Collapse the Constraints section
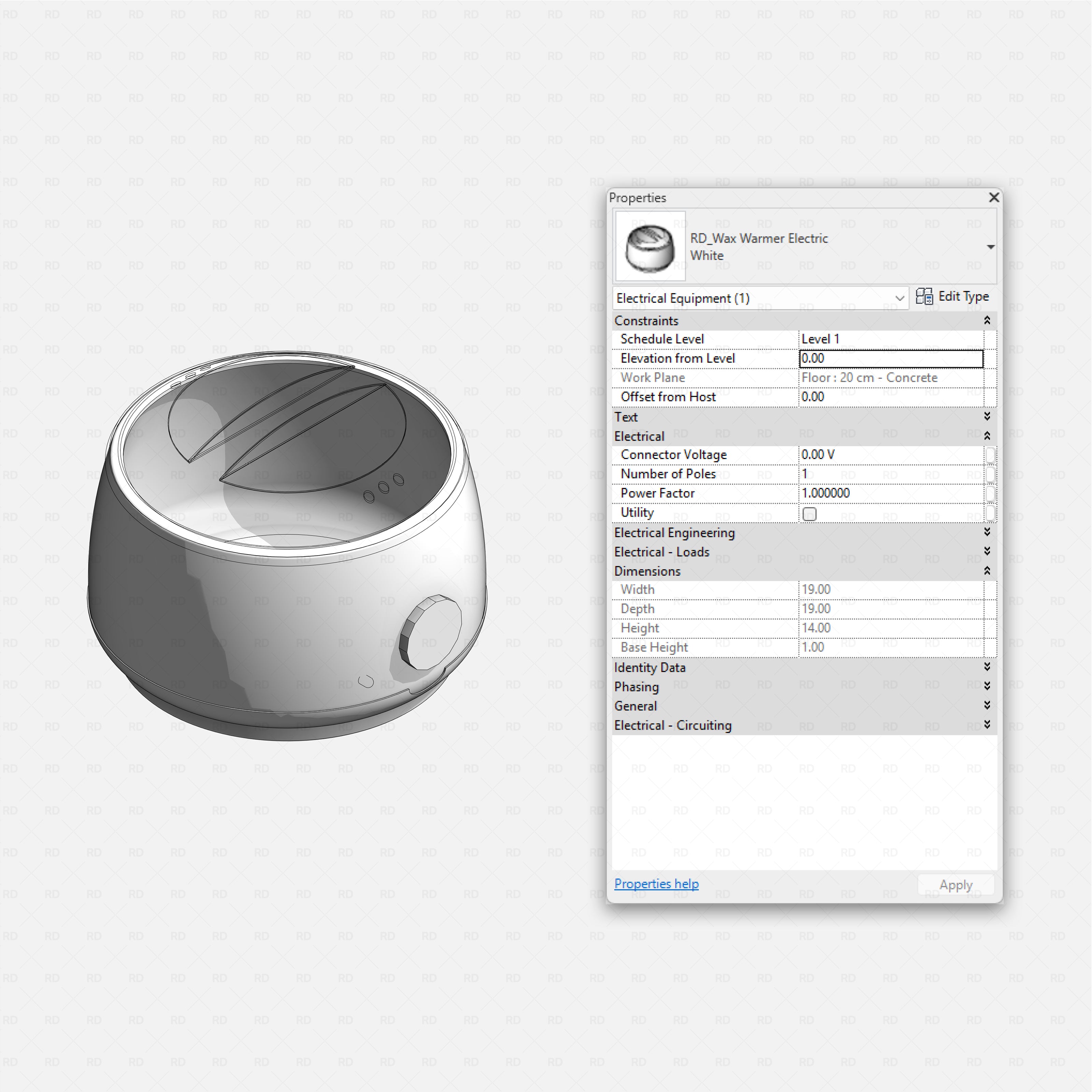1092x1092 pixels. [x=987, y=320]
